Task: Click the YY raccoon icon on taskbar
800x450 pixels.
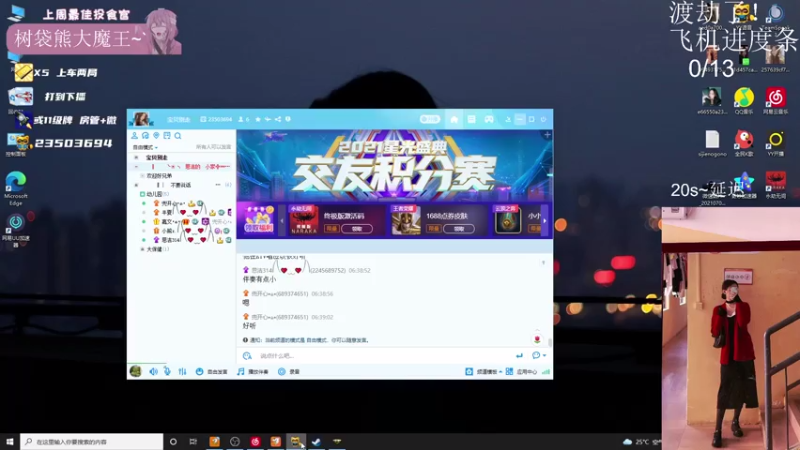Action: pyautogui.click(x=295, y=441)
